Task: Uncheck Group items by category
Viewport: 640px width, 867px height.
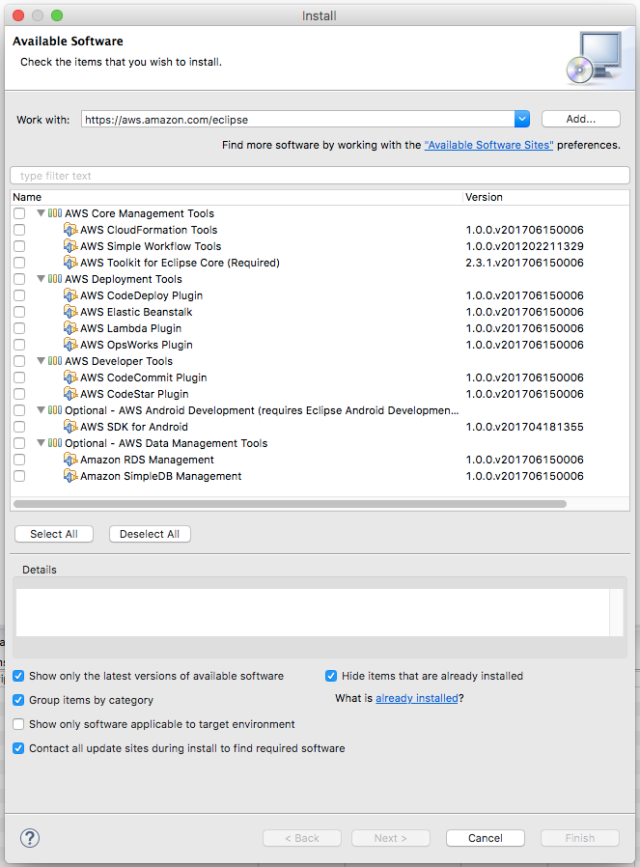Action: [18, 700]
